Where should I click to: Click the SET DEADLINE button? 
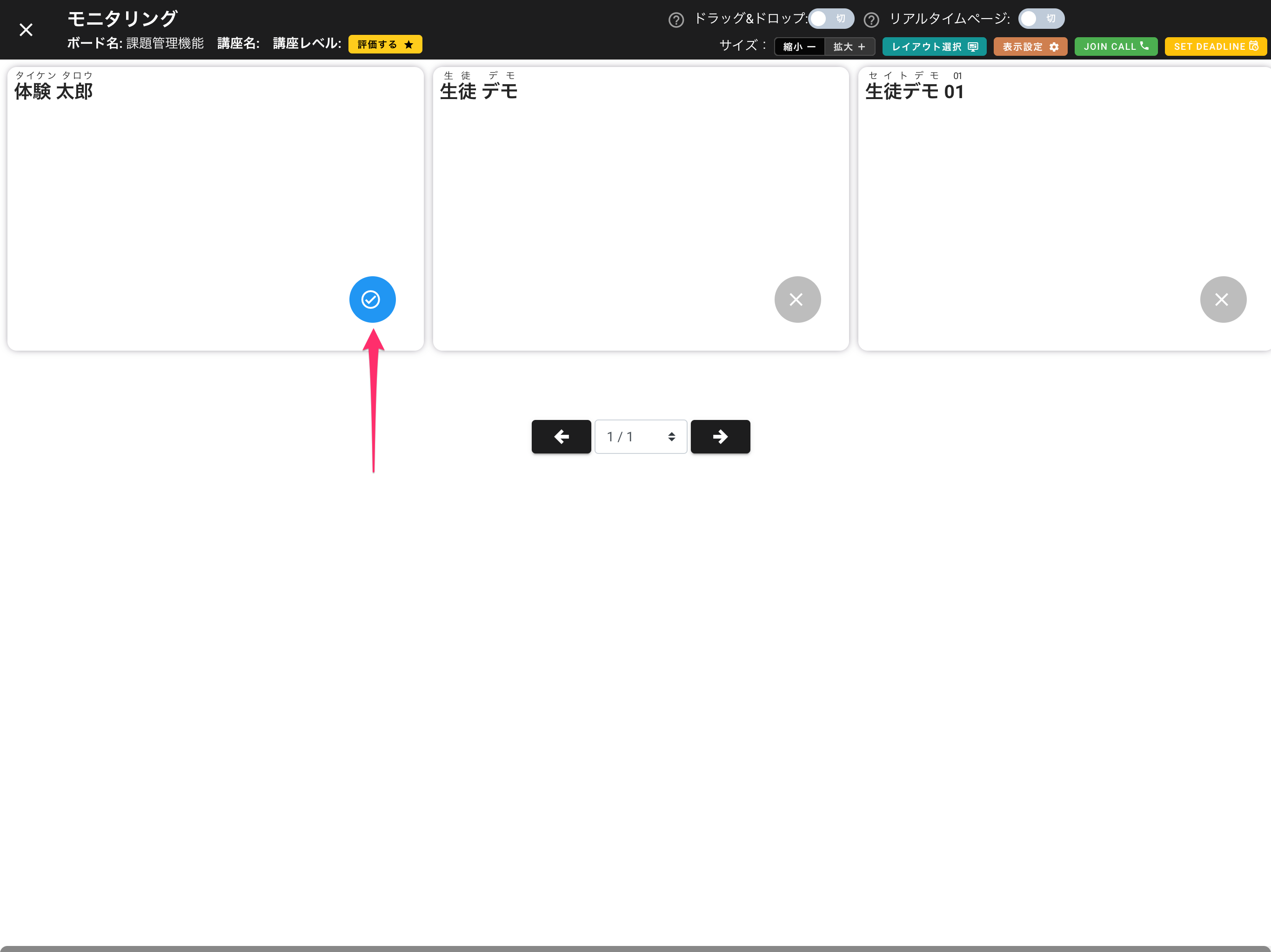coord(1215,47)
